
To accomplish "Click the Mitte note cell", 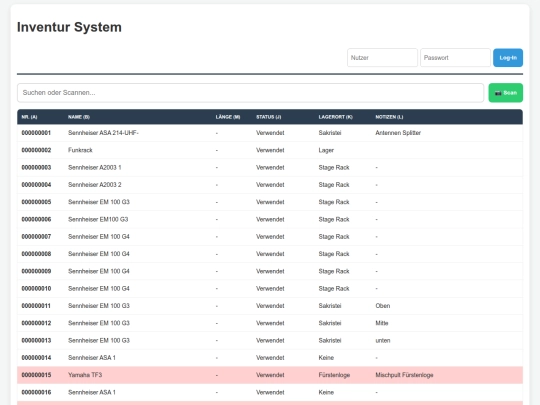I will pos(382,323).
